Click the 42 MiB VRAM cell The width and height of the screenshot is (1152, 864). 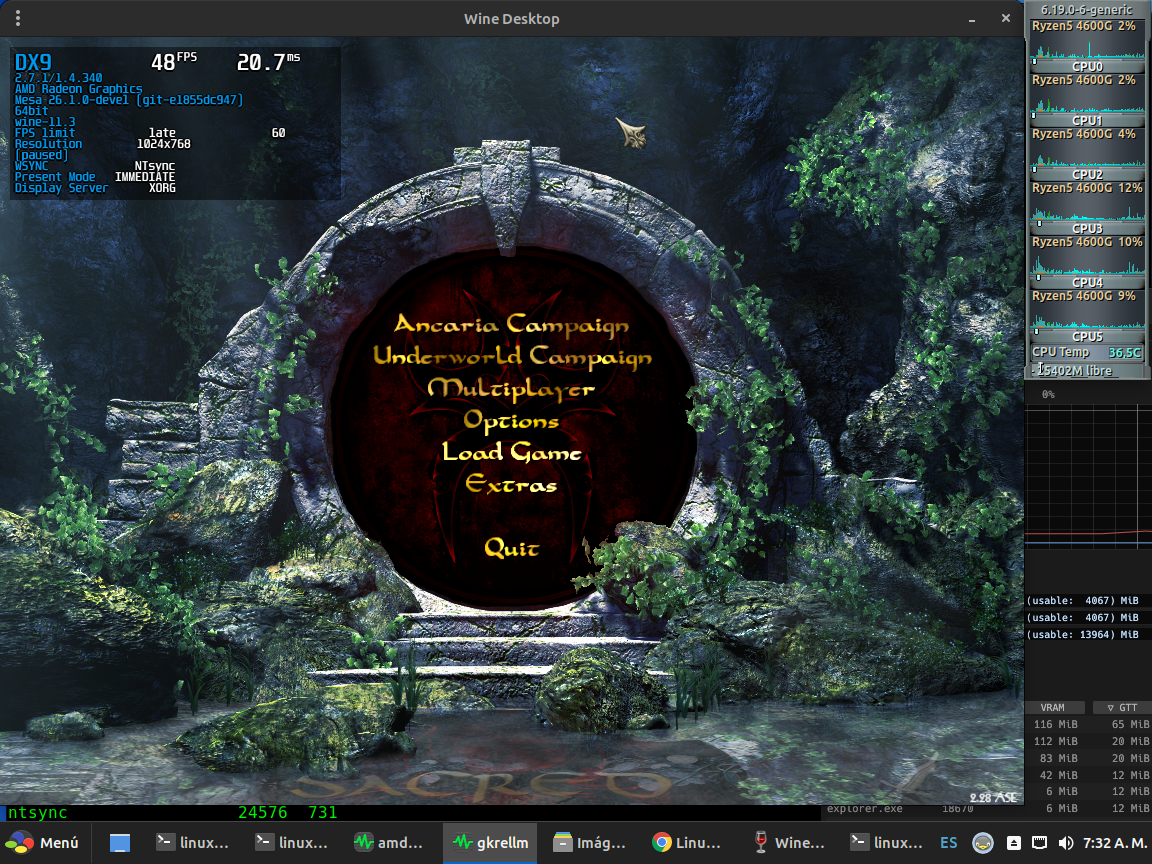tap(1059, 775)
